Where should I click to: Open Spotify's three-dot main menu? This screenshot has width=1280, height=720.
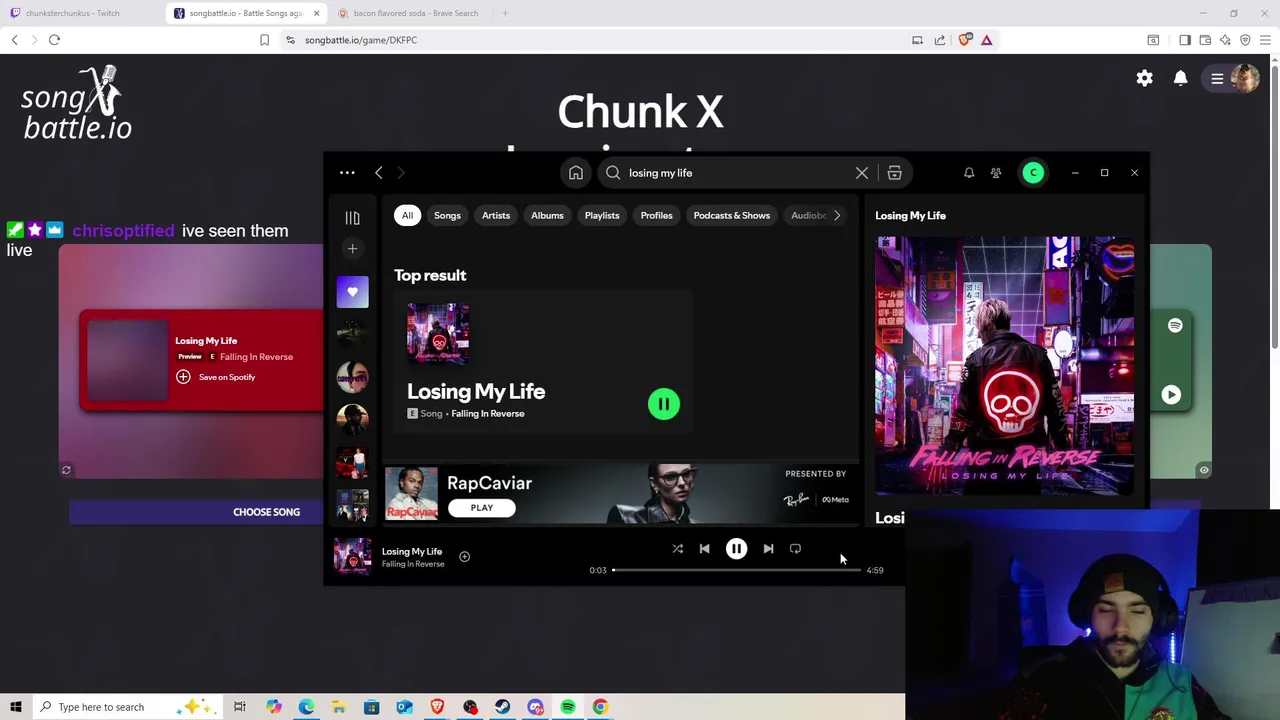pos(347,173)
